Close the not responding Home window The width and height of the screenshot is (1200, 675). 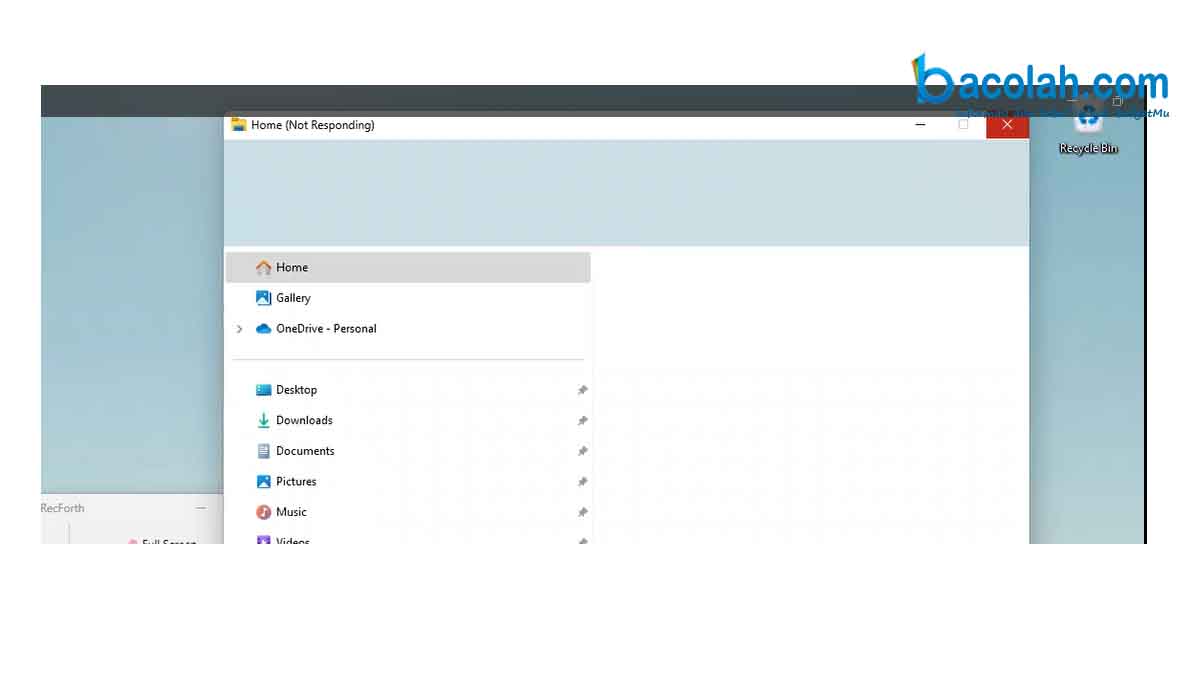tap(1007, 125)
